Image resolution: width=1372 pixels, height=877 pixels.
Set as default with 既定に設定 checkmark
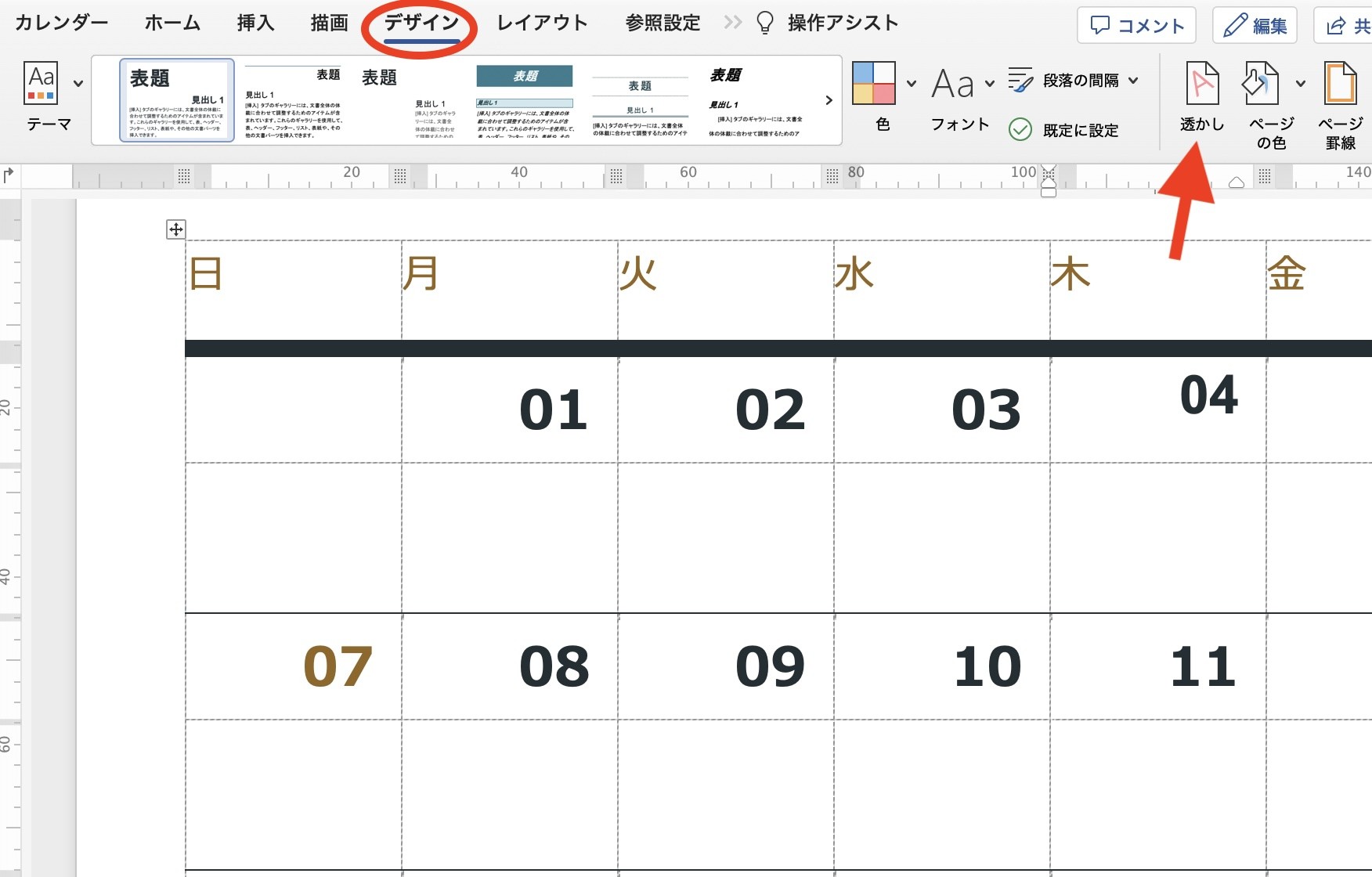pyautogui.click(x=1063, y=130)
